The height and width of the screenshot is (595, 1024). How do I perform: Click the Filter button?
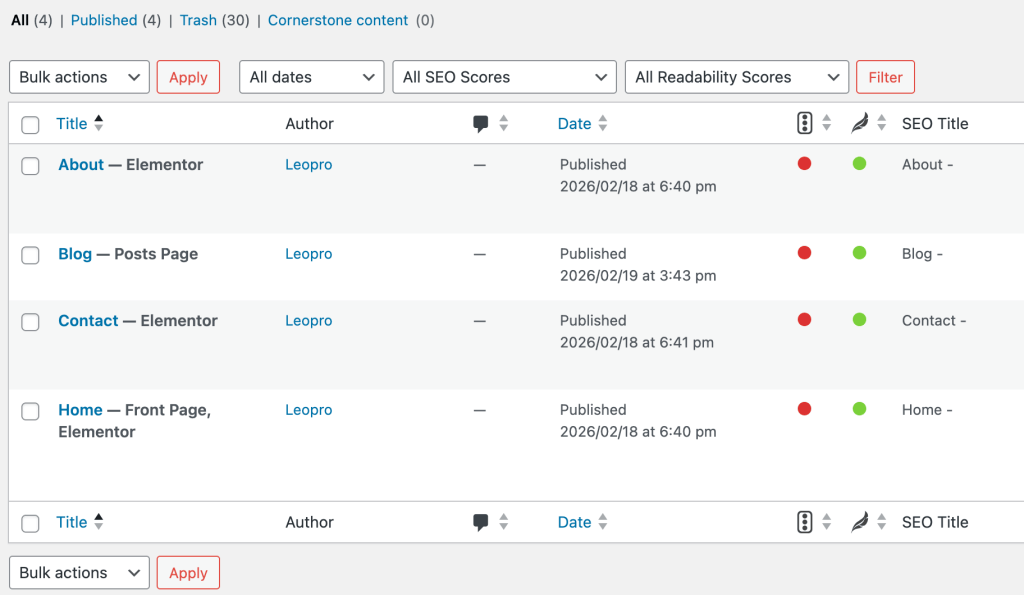(x=885, y=76)
